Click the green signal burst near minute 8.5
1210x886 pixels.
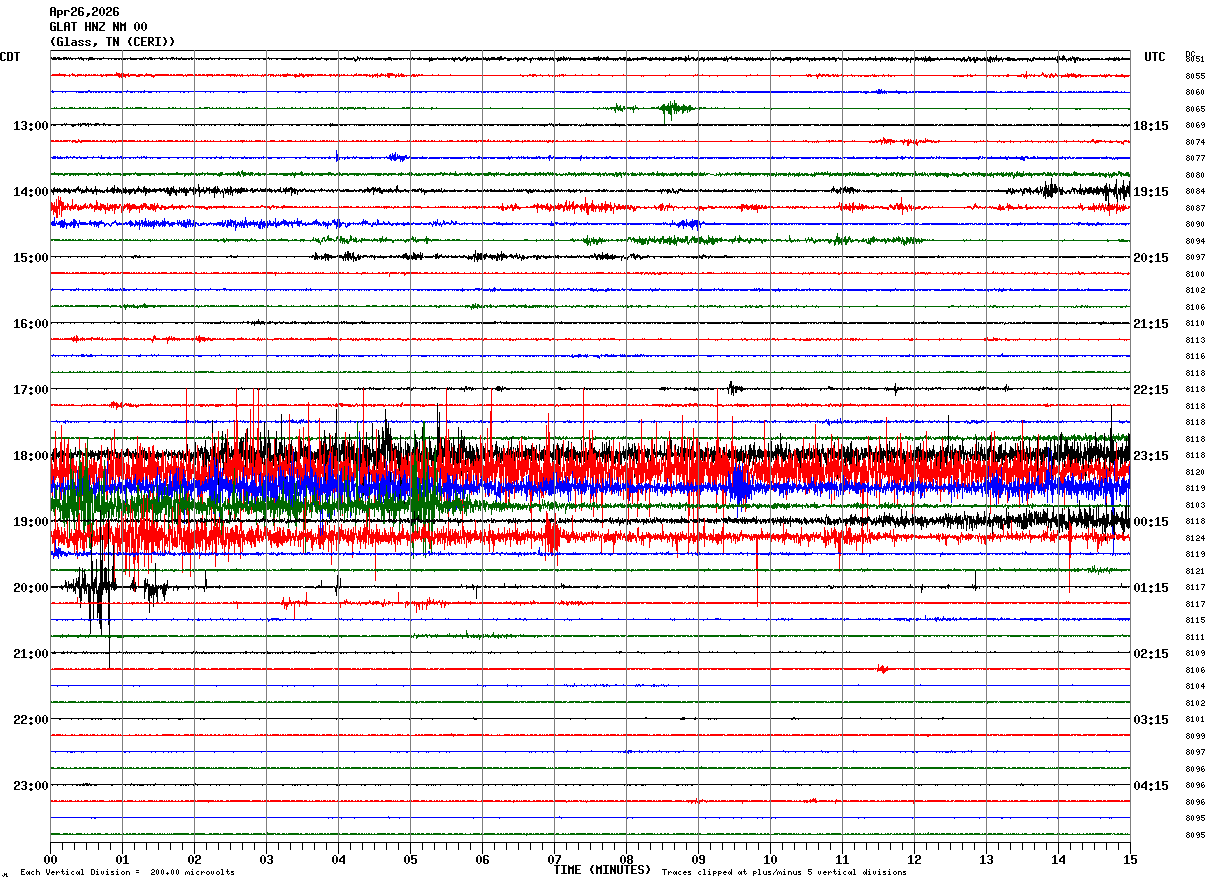(674, 108)
